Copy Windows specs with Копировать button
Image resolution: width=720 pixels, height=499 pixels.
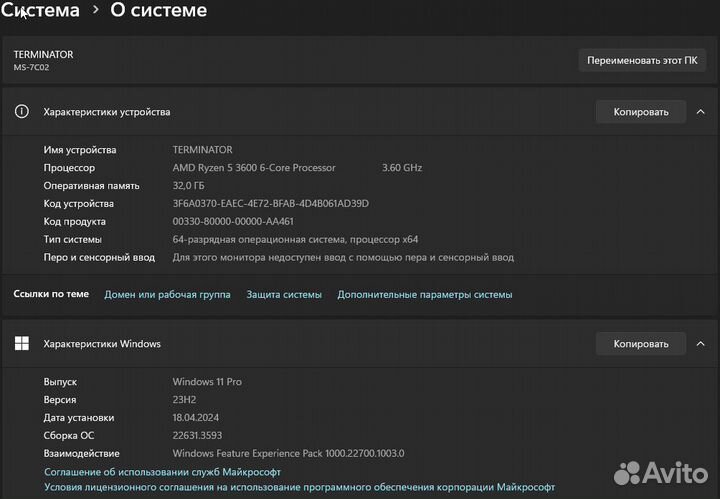pyautogui.click(x=640, y=344)
